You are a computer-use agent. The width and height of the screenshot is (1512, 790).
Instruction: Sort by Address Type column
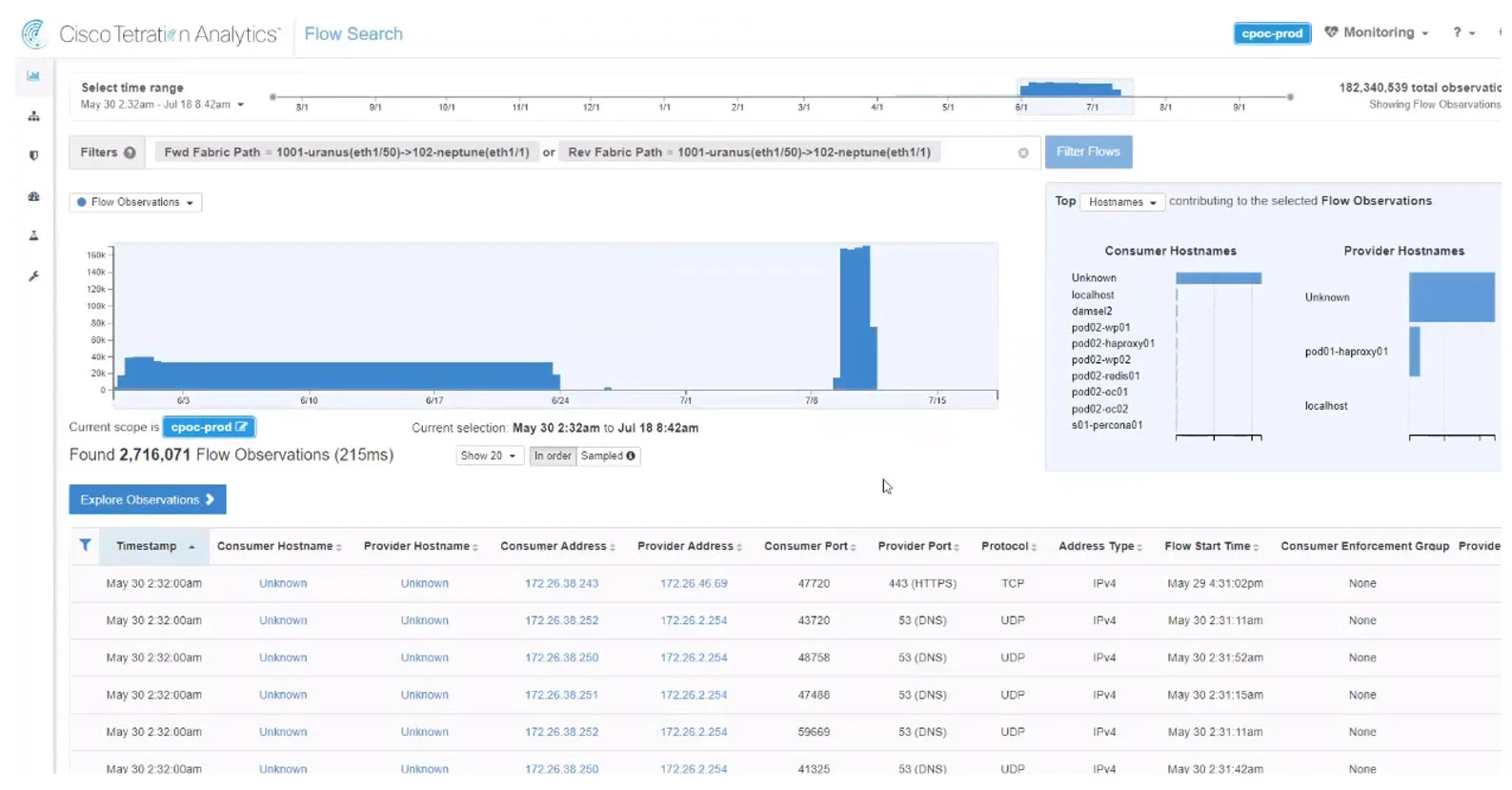[1100, 546]
